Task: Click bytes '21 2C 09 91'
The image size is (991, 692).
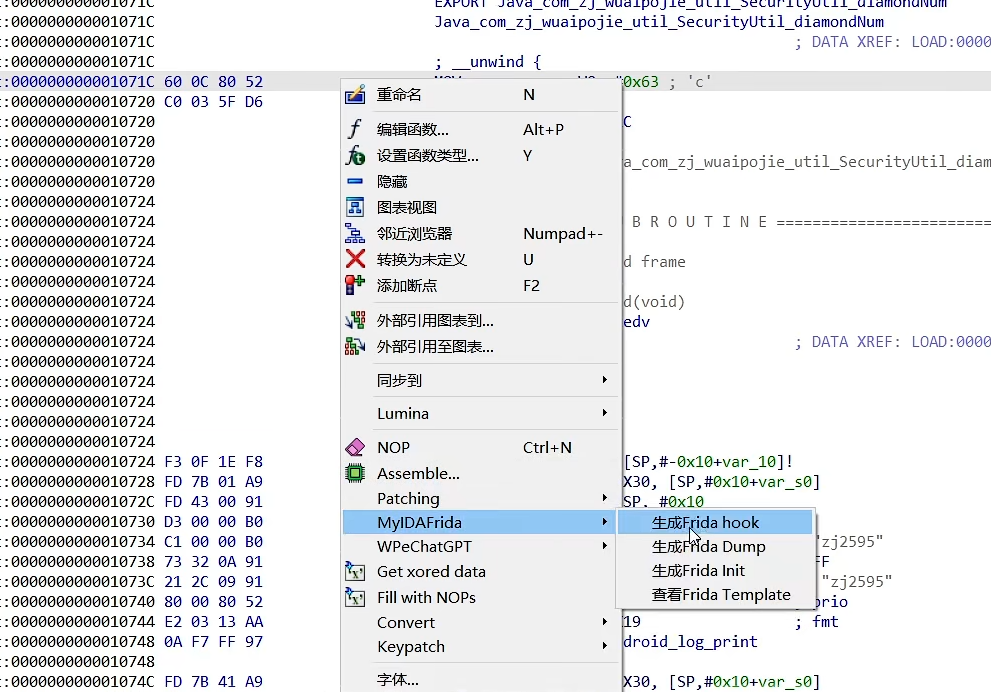Action: coord(214,581)
